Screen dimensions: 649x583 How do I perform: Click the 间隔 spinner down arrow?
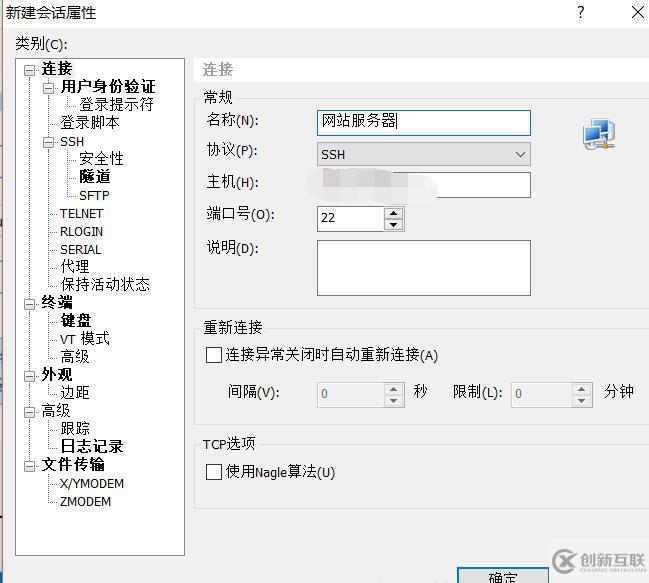coord(393,401)
